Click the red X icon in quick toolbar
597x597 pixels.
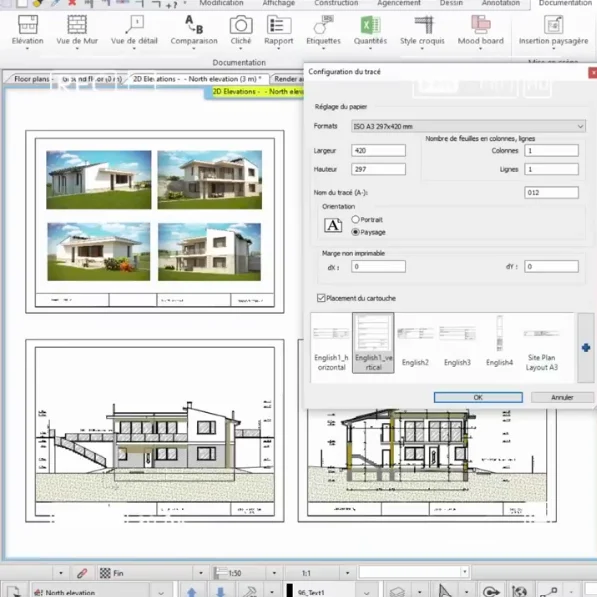[72, 3]
